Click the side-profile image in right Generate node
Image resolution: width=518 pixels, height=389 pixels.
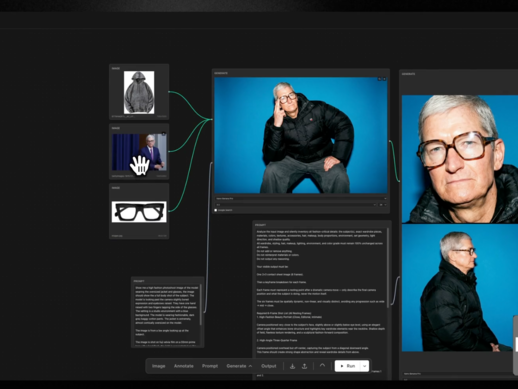[x=460, y=288]
